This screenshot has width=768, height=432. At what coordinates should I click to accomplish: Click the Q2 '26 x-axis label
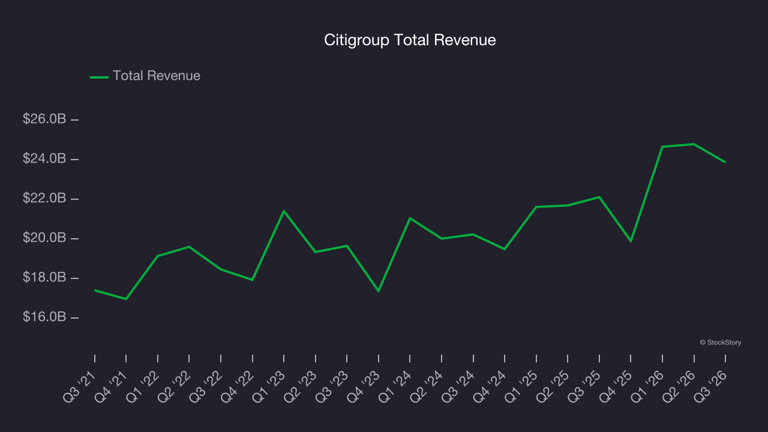[679, 387]
